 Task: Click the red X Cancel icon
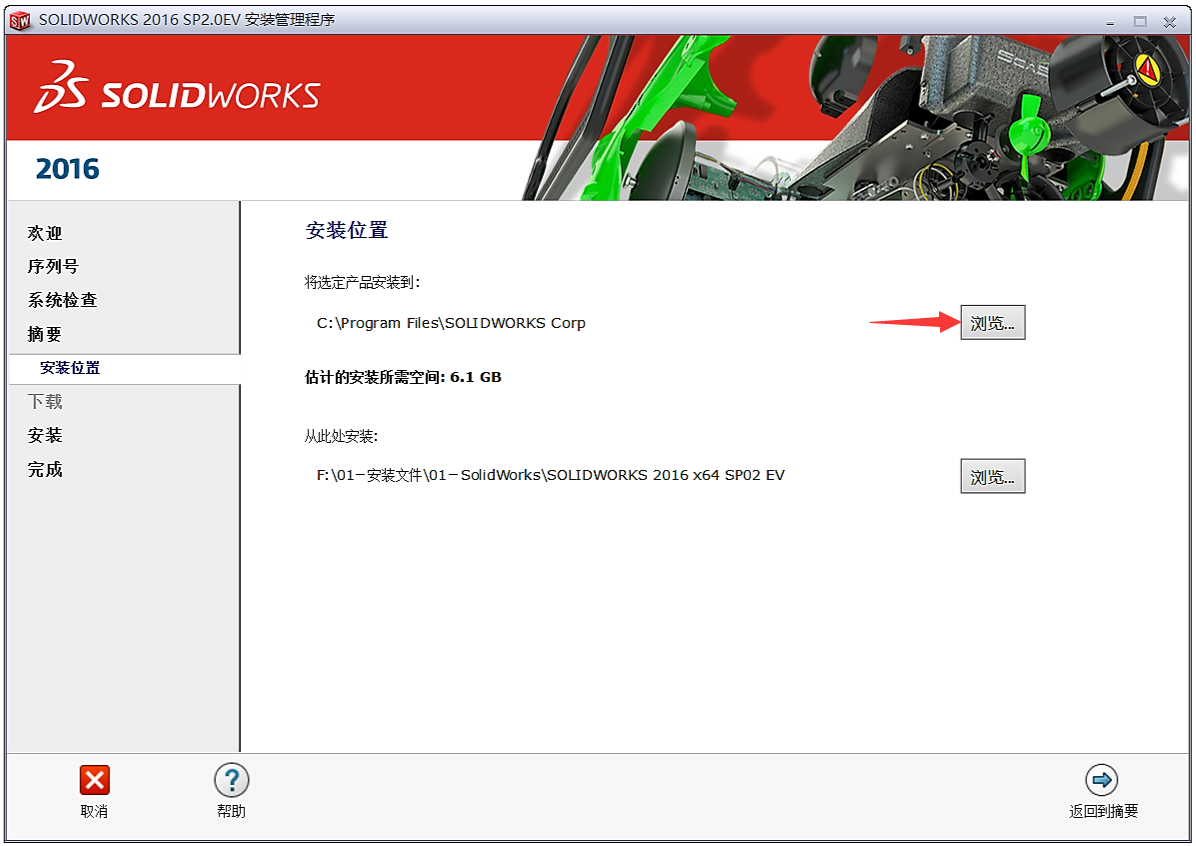tap(94, 781)
